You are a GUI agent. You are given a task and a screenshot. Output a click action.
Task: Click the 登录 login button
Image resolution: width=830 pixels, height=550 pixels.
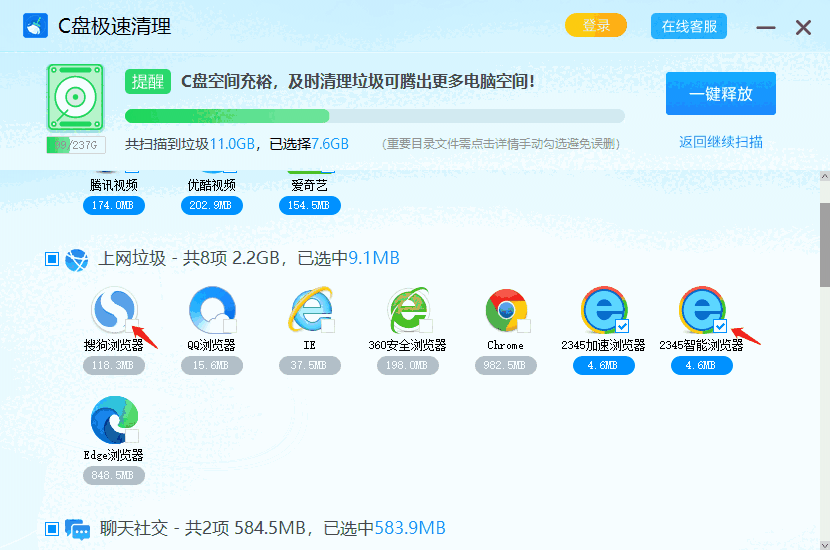(596, 25)
